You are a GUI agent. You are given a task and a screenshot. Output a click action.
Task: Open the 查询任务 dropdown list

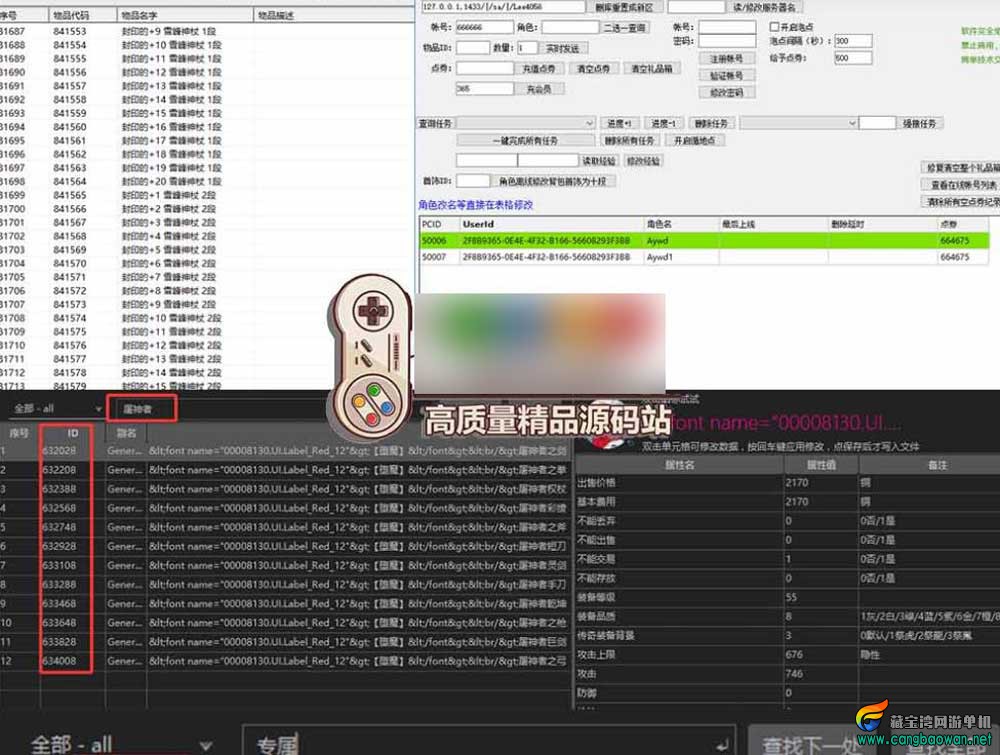click(526, 123)
